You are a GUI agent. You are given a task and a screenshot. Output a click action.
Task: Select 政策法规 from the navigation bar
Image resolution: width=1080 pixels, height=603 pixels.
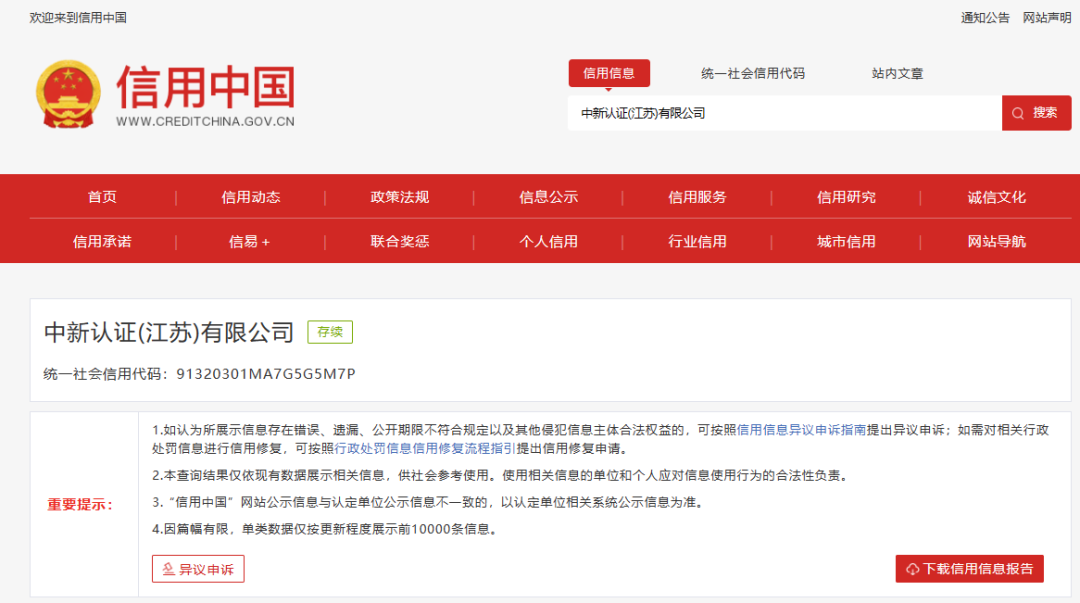tap(399, 197)
